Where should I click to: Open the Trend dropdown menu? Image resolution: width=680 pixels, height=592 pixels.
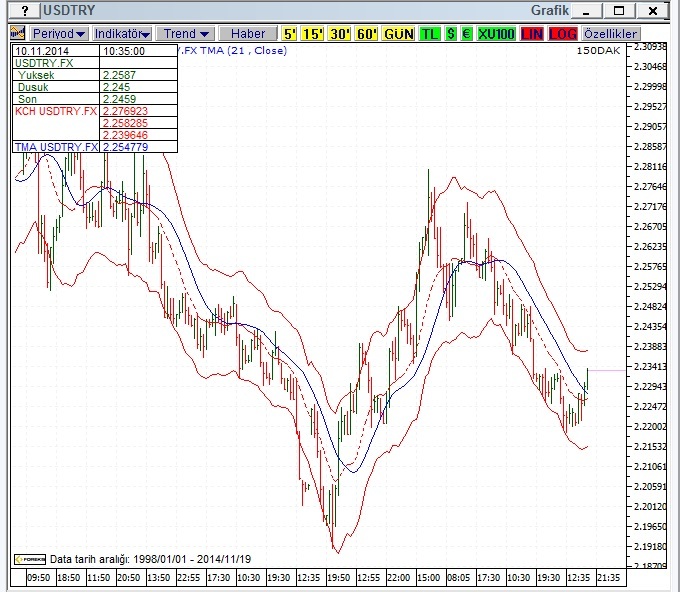(x=186, y=33)
